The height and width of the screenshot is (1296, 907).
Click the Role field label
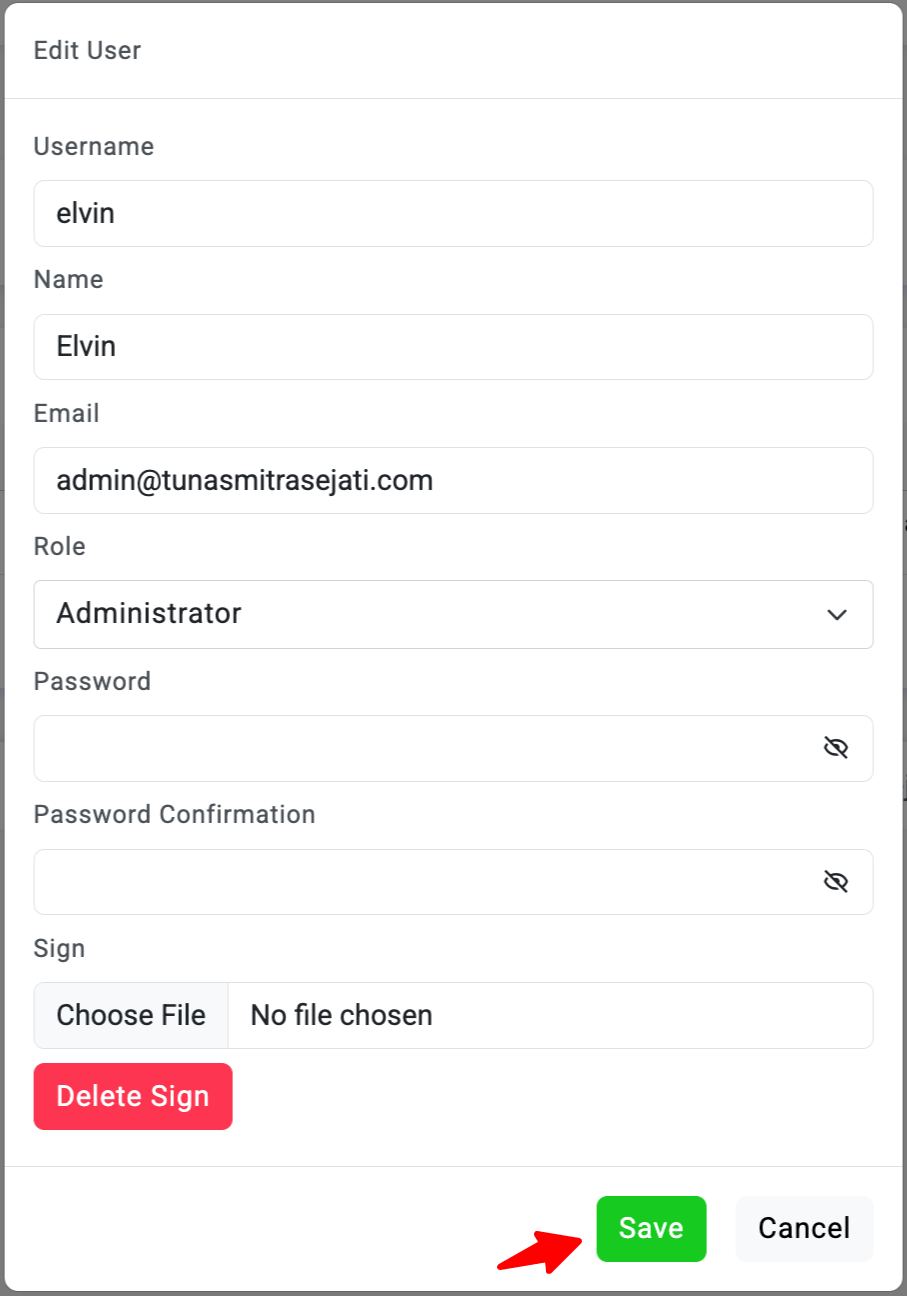pyautogui.click(x=60, y=547)
